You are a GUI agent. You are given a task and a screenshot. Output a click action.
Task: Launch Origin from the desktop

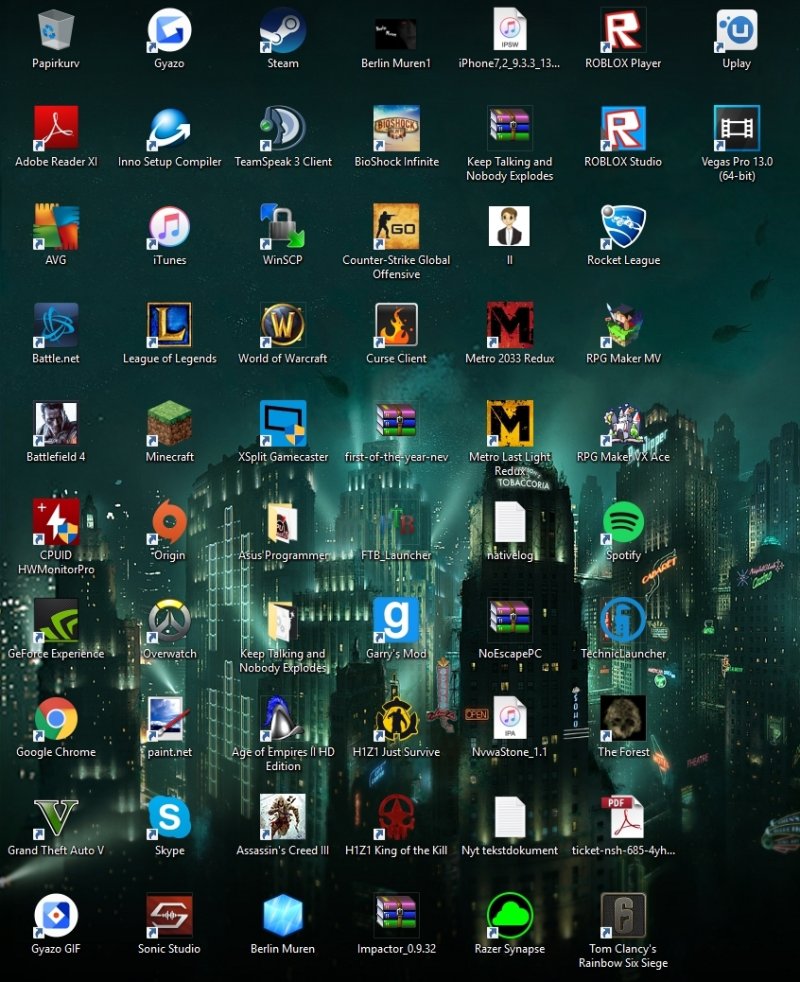click(169, 522)
